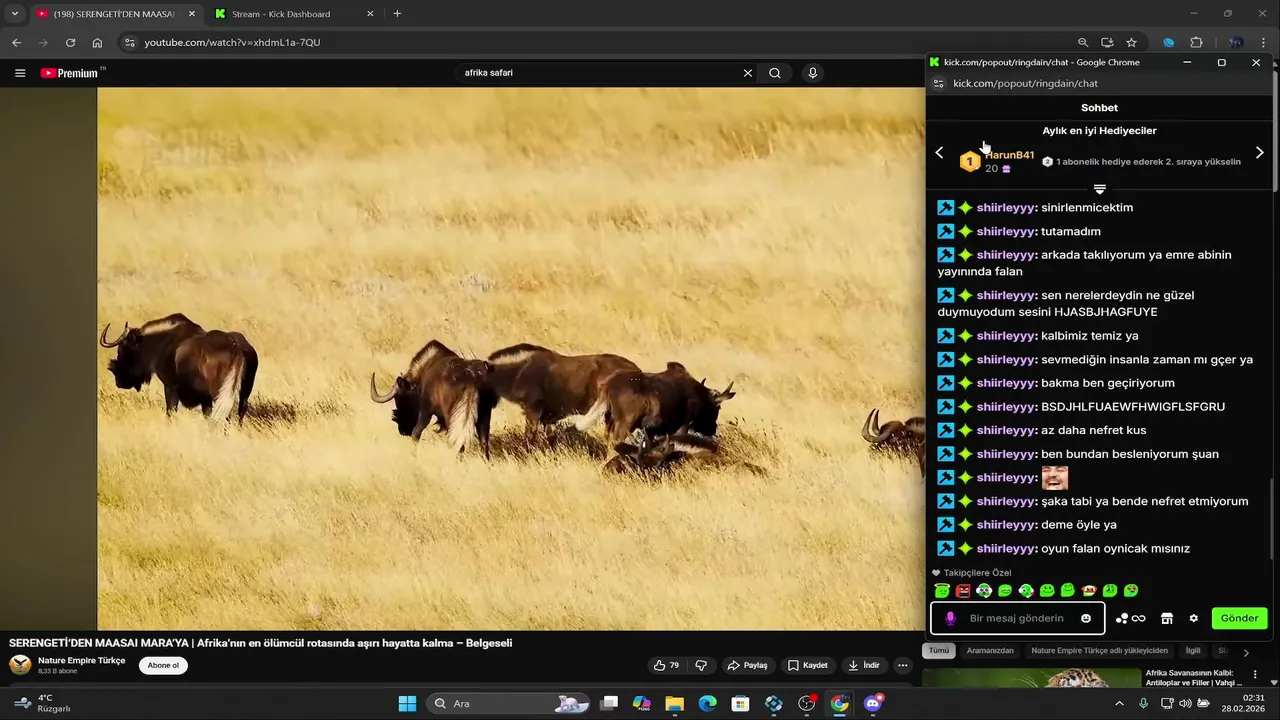Select the Tümü filter chip
Viewport: 1280px width, 720px height.
point(939,650)
